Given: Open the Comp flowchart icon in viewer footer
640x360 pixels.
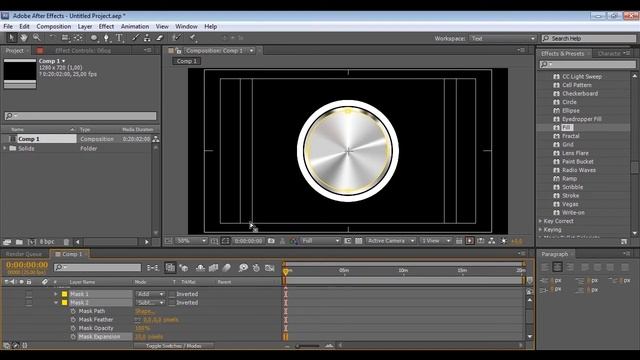Looking at the screenshot, I should pos(492,241).
